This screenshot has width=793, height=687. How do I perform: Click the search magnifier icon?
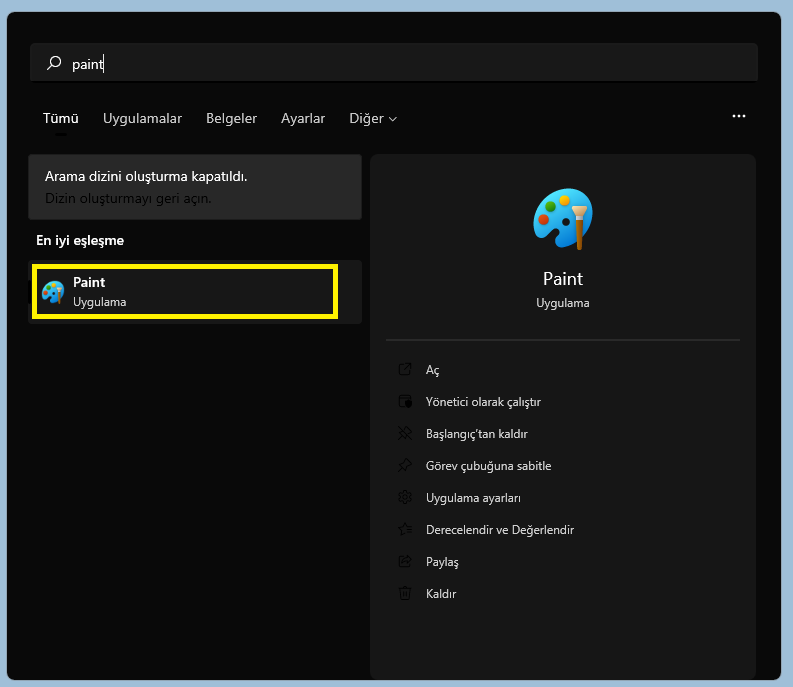54,63
